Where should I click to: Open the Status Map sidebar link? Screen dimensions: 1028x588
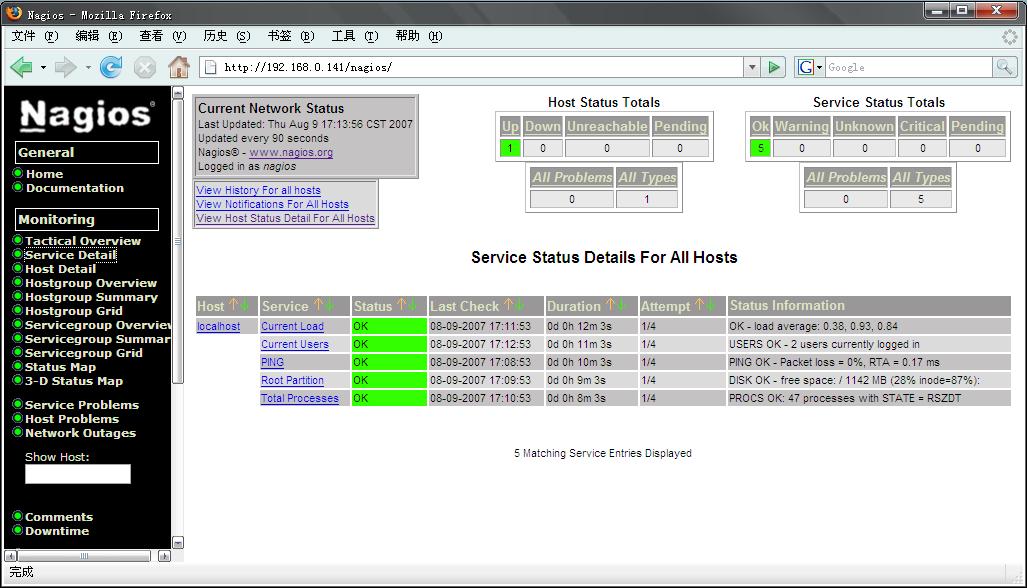[60, 366]
